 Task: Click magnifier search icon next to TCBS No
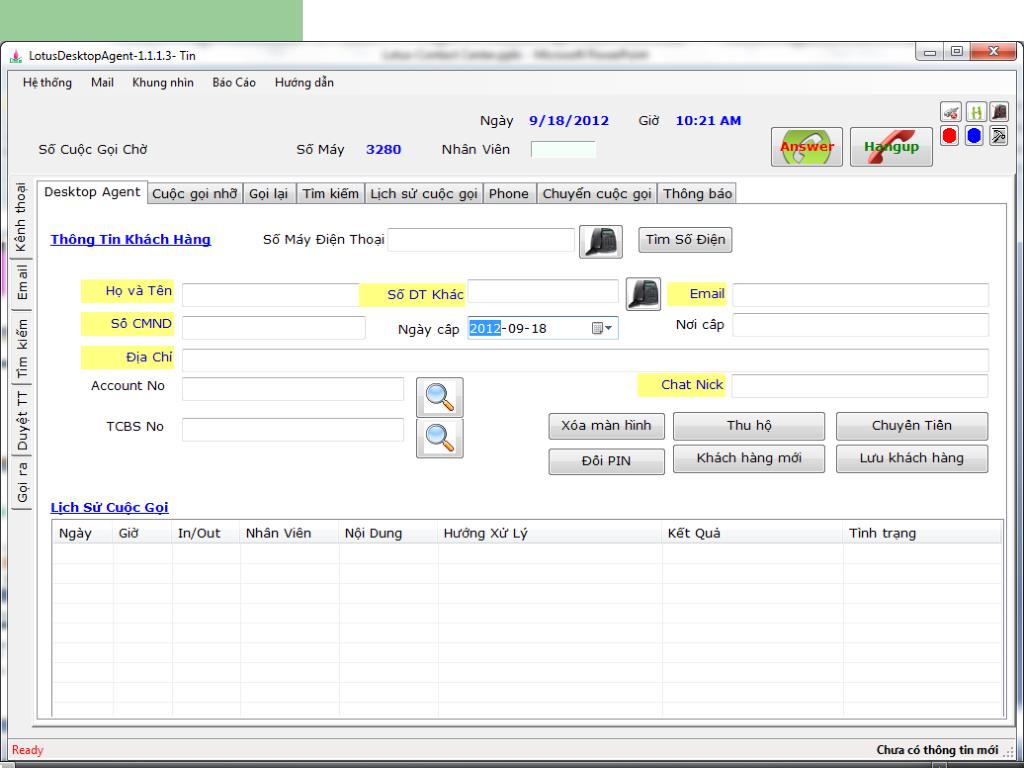coord(440,438)
